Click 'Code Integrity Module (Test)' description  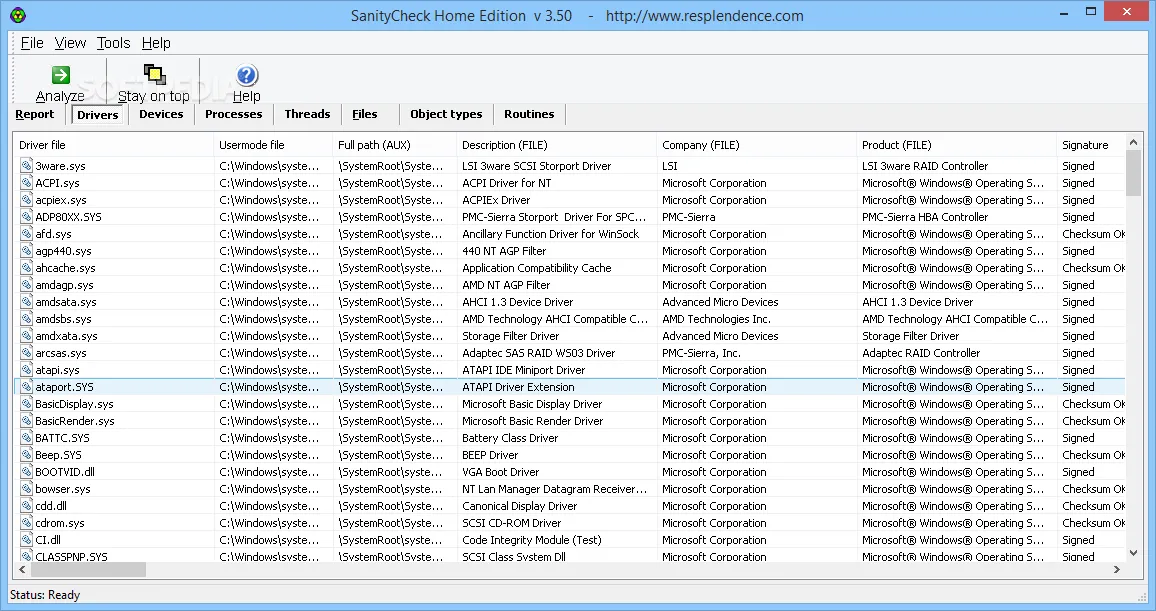point(532,540)
